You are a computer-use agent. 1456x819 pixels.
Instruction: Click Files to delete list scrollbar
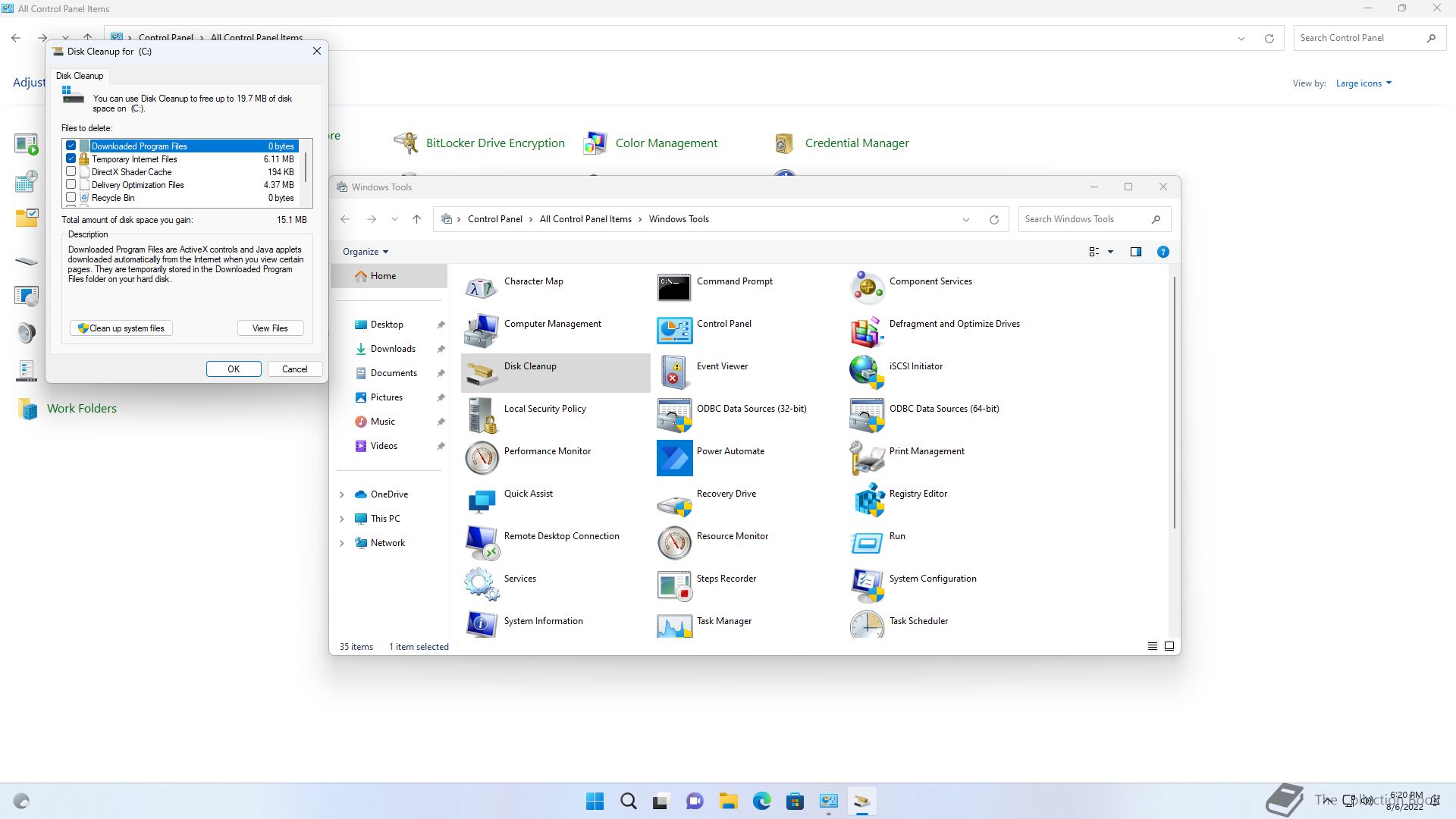coord(306,167)
